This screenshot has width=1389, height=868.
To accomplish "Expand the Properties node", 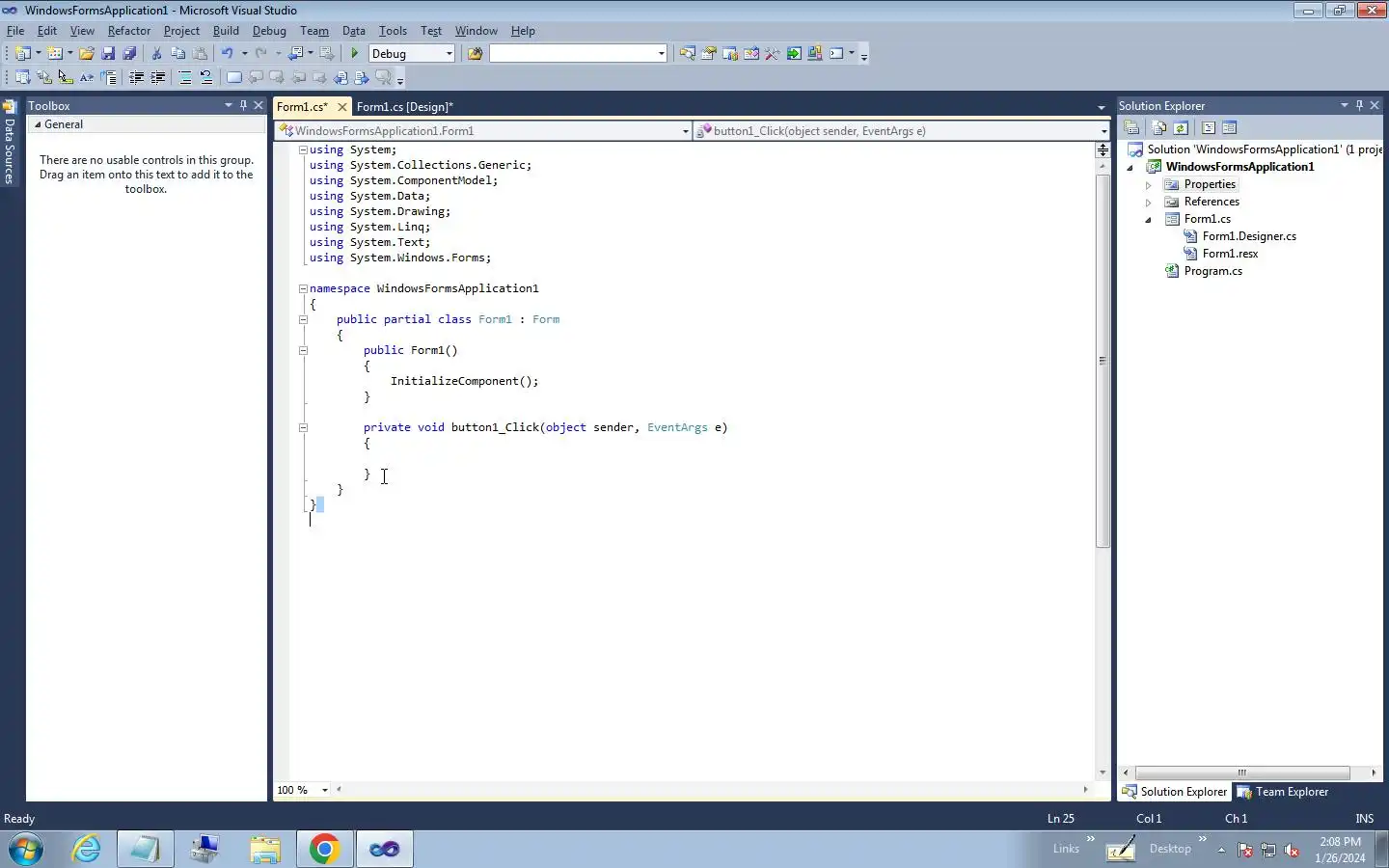I will click(1148, 185).
